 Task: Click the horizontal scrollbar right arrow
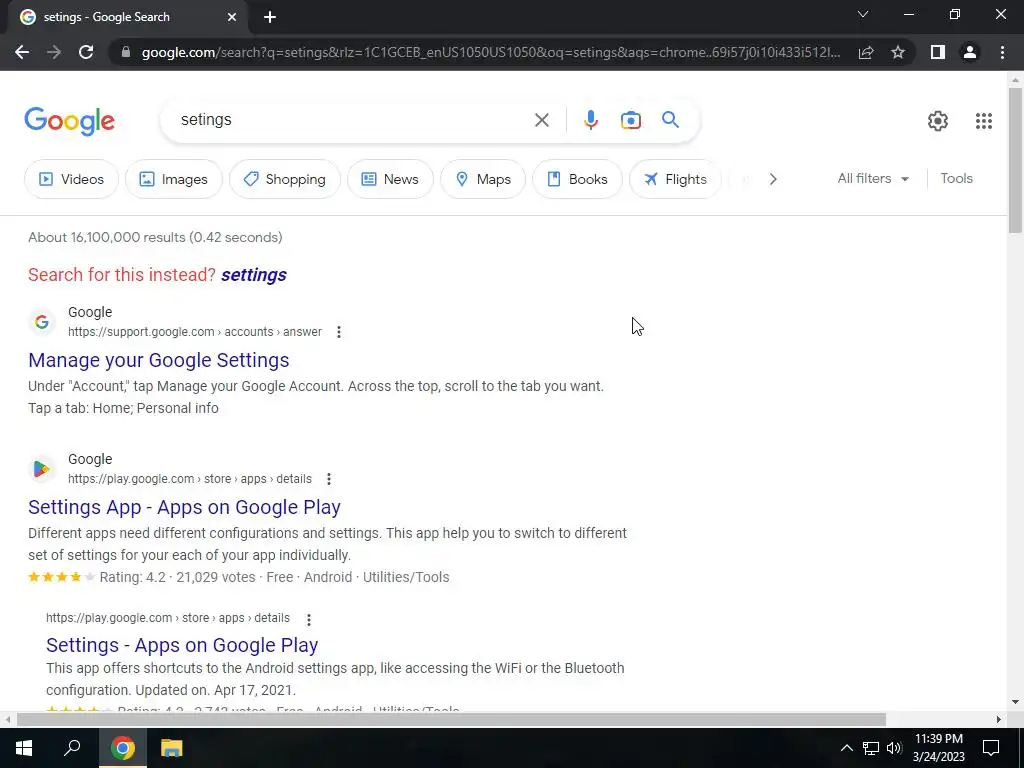click(999, 719)
